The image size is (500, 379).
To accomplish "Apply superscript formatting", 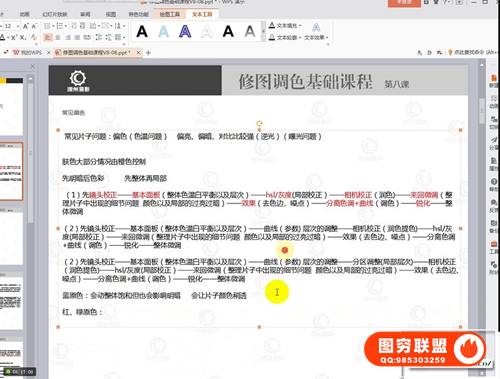I will click(x=14, y=37).
